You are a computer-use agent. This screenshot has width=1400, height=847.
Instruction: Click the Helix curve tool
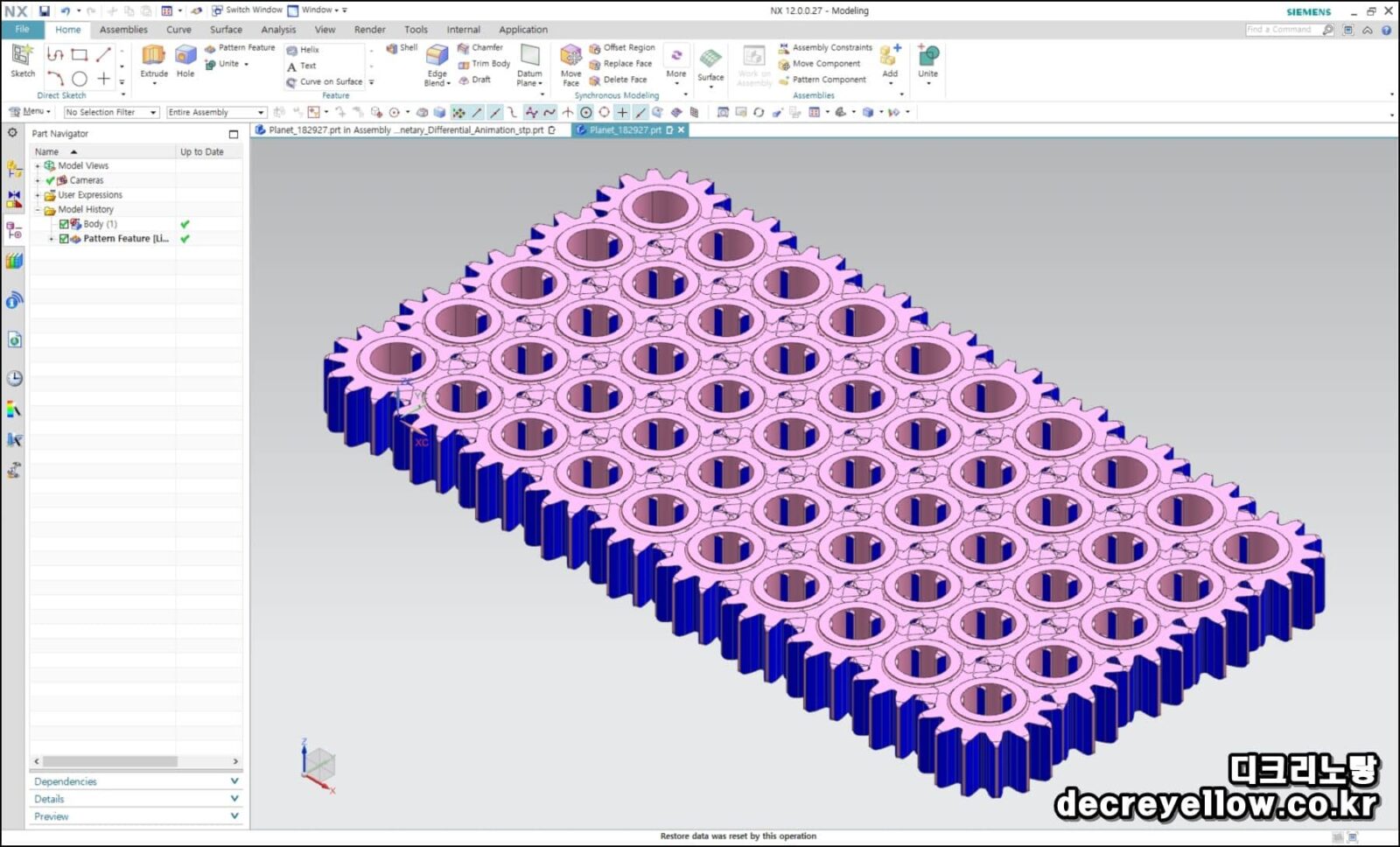click(x=303, y=50)
